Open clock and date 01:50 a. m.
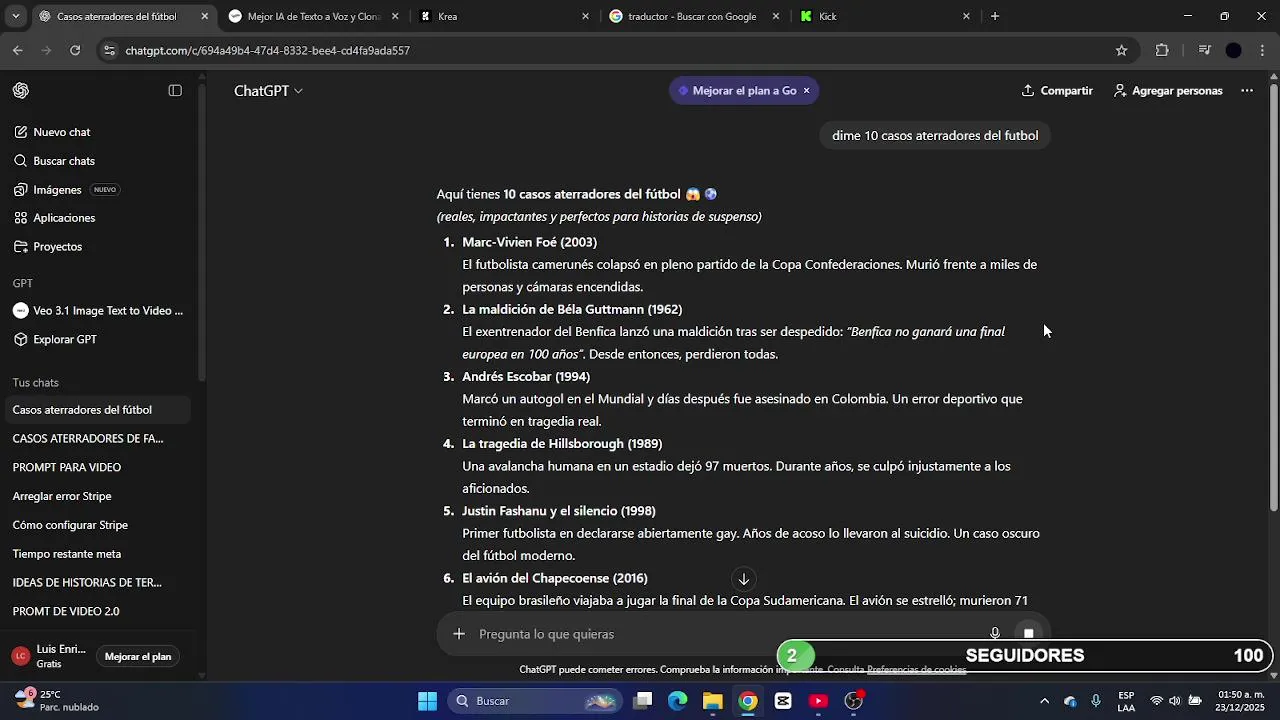1280x720 pixels. (x=1240, y=700)
